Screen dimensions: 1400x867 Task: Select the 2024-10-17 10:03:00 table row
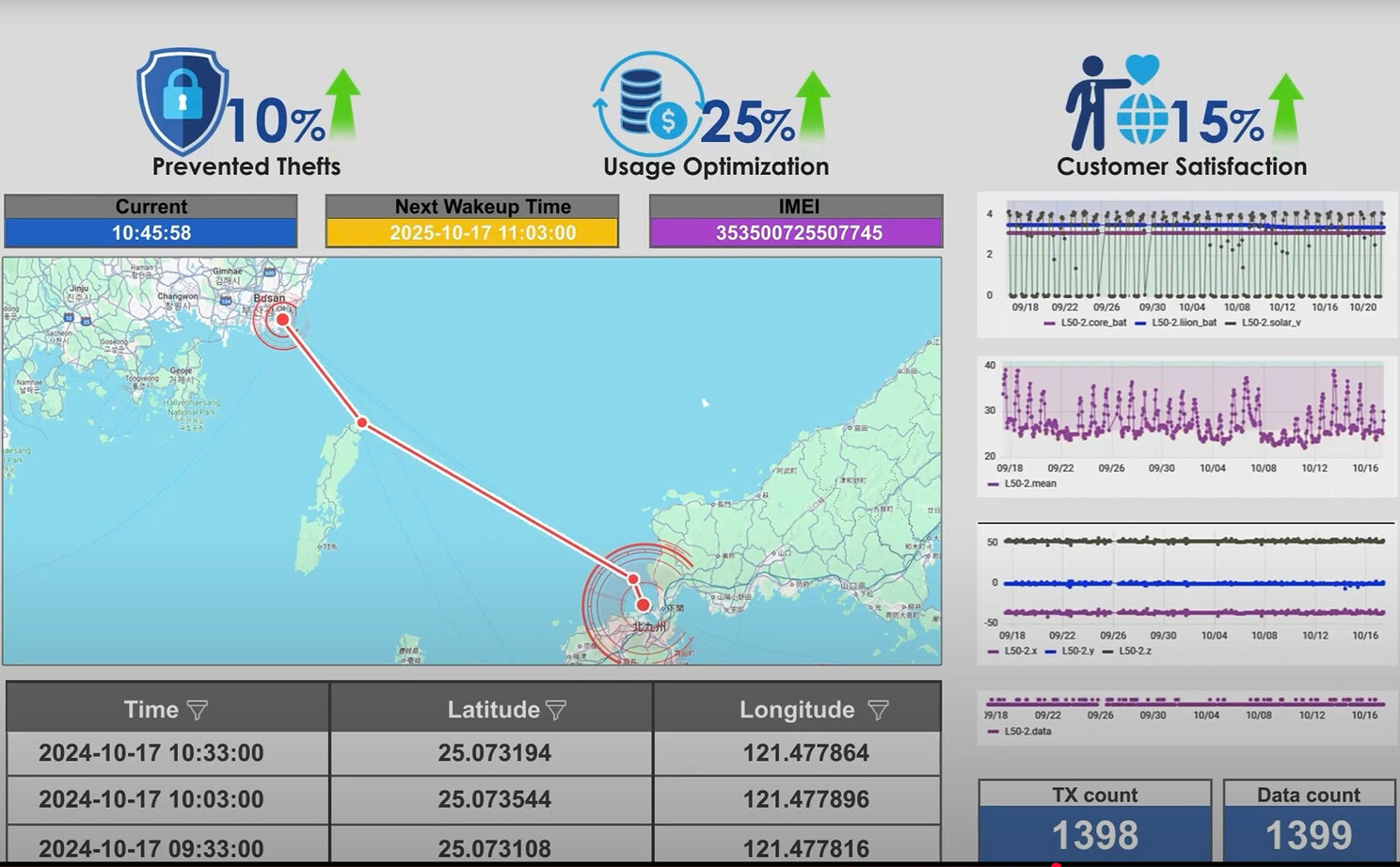click(x=472, y=799)
